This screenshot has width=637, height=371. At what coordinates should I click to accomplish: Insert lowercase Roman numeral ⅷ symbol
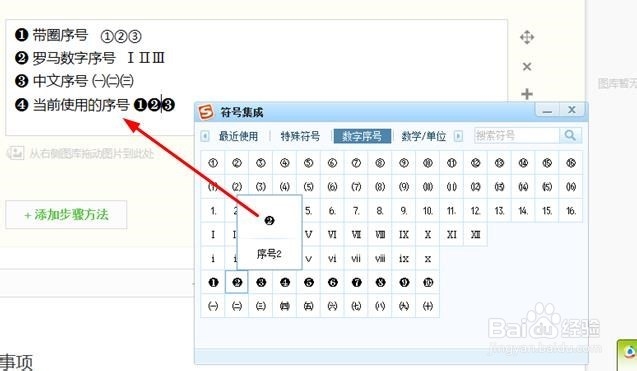click(380, 258)
